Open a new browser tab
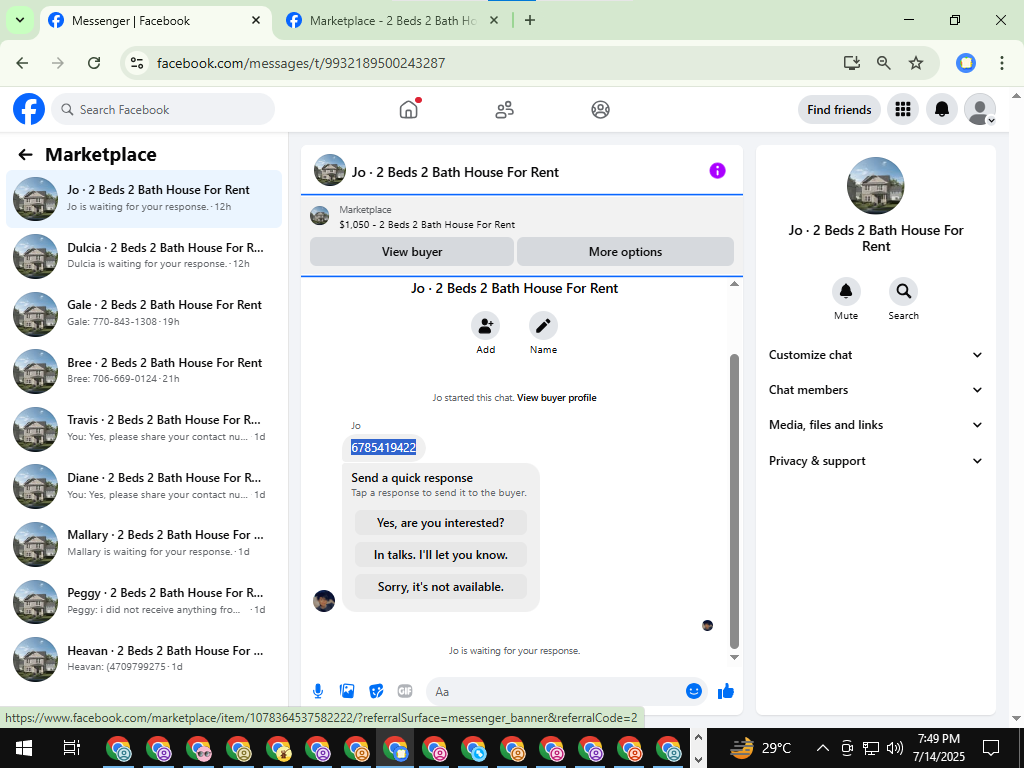 coord(530,20)
